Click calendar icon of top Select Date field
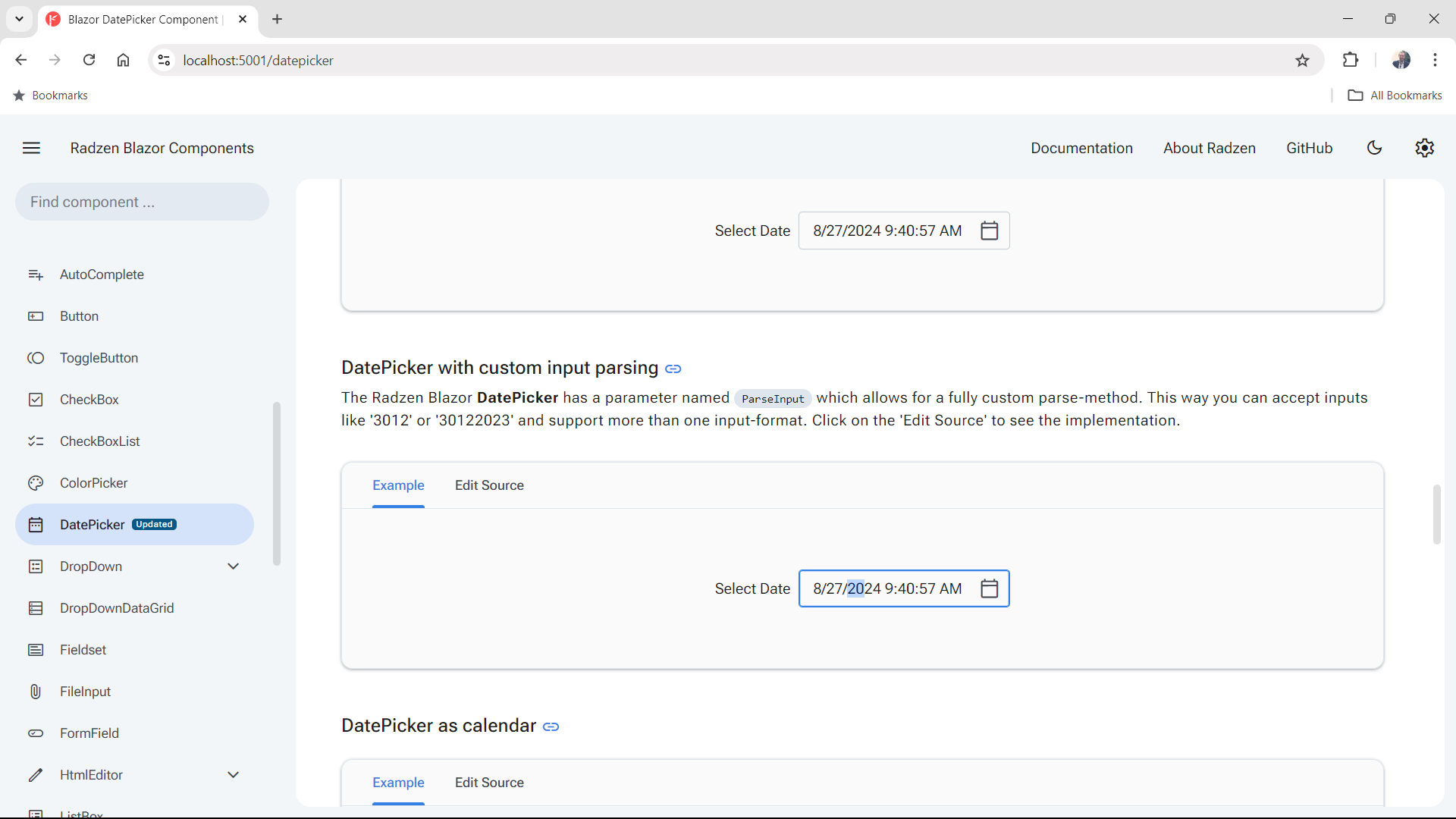 pos(989,231)
